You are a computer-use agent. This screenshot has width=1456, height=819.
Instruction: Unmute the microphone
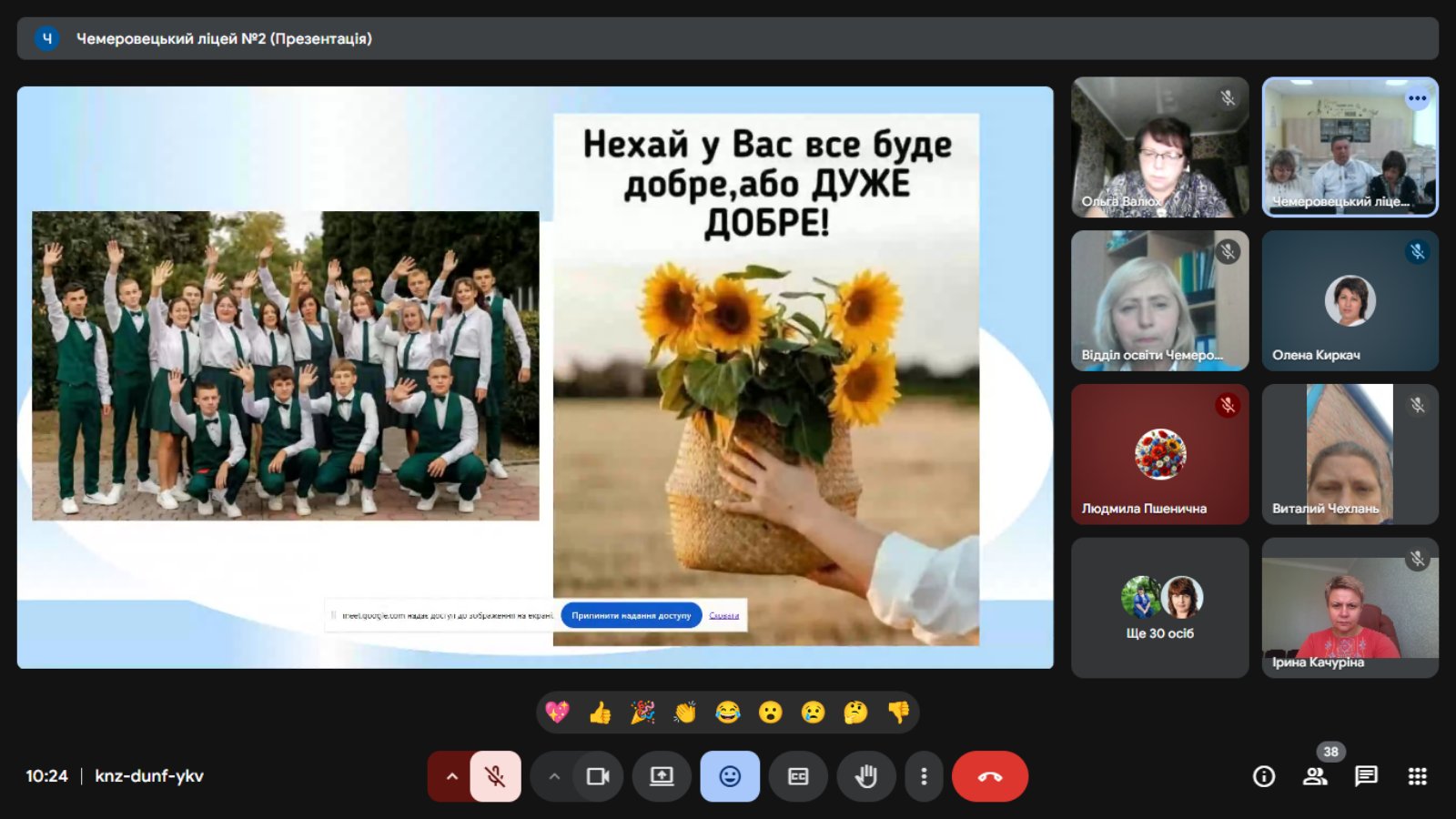pos(495,776)
